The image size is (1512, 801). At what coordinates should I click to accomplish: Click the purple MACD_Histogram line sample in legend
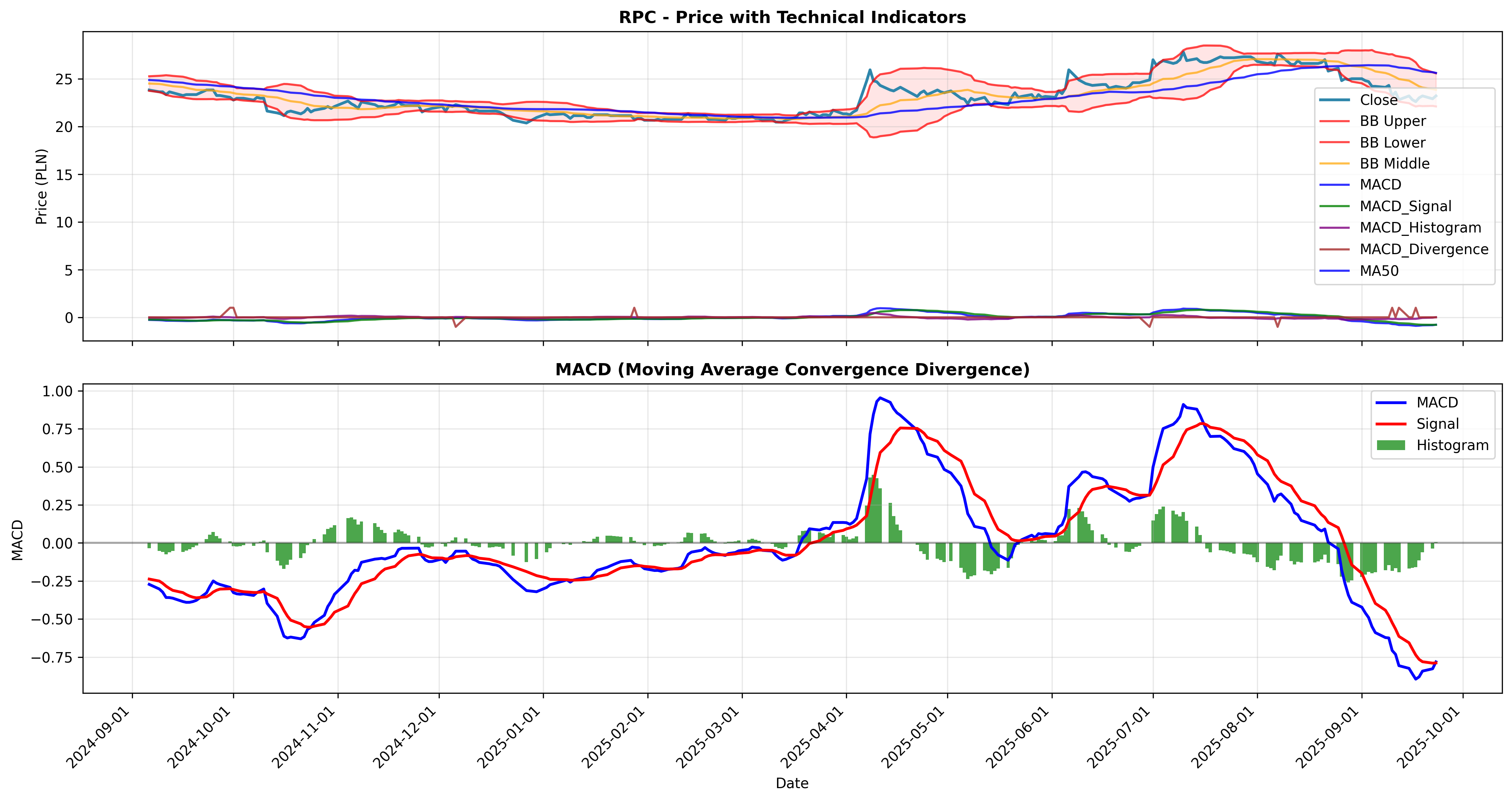click(x=1335, y=228)
